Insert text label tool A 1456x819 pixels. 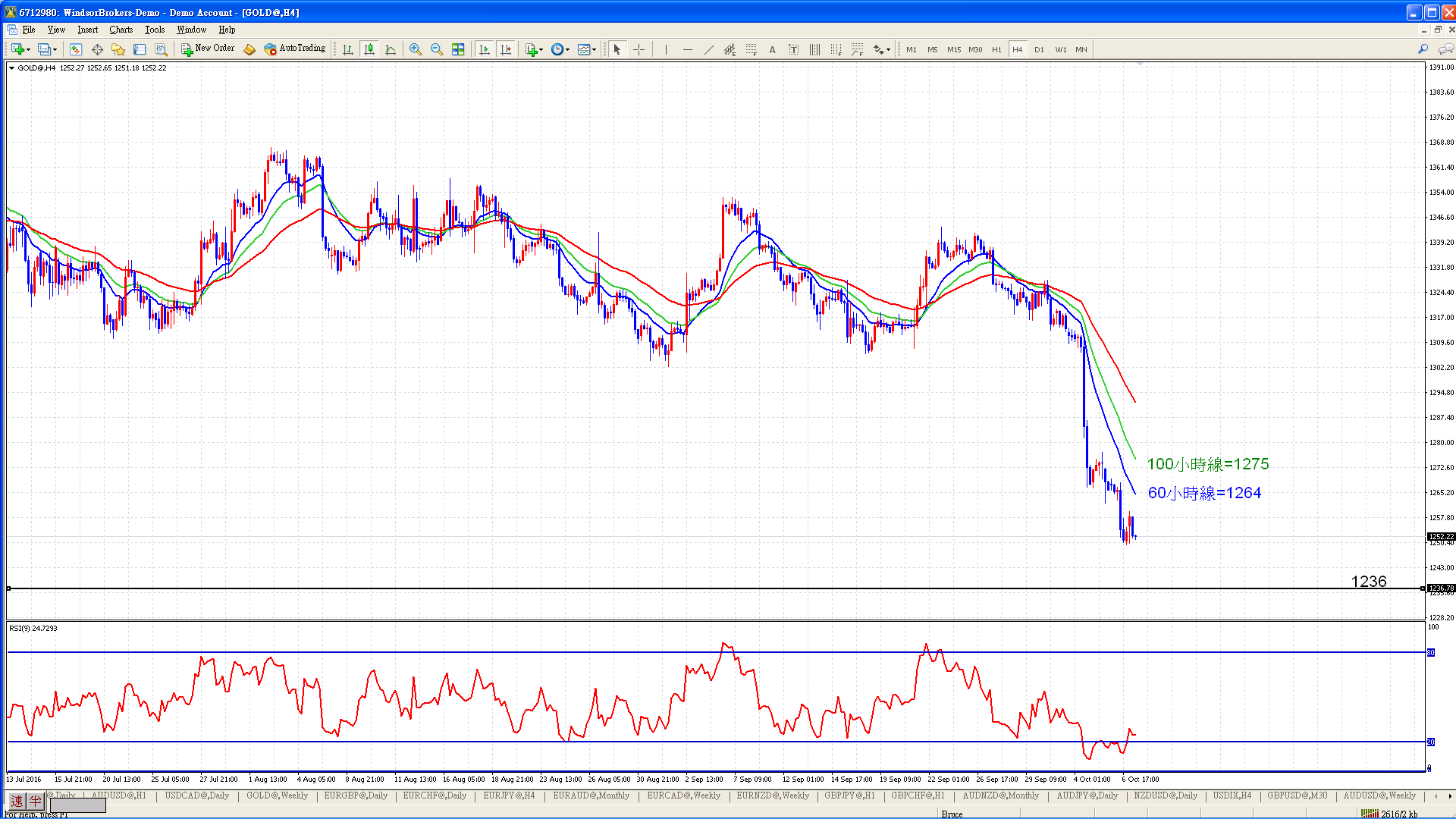point(772,49)
